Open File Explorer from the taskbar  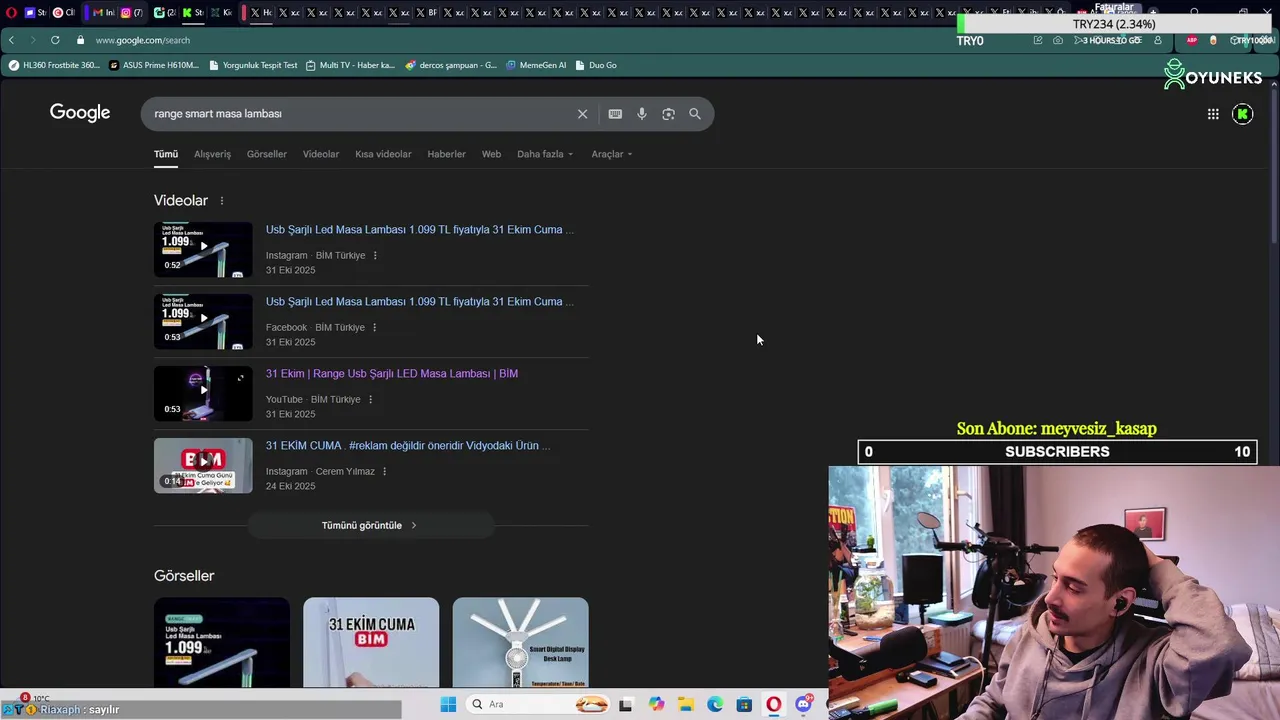(685, 705)
